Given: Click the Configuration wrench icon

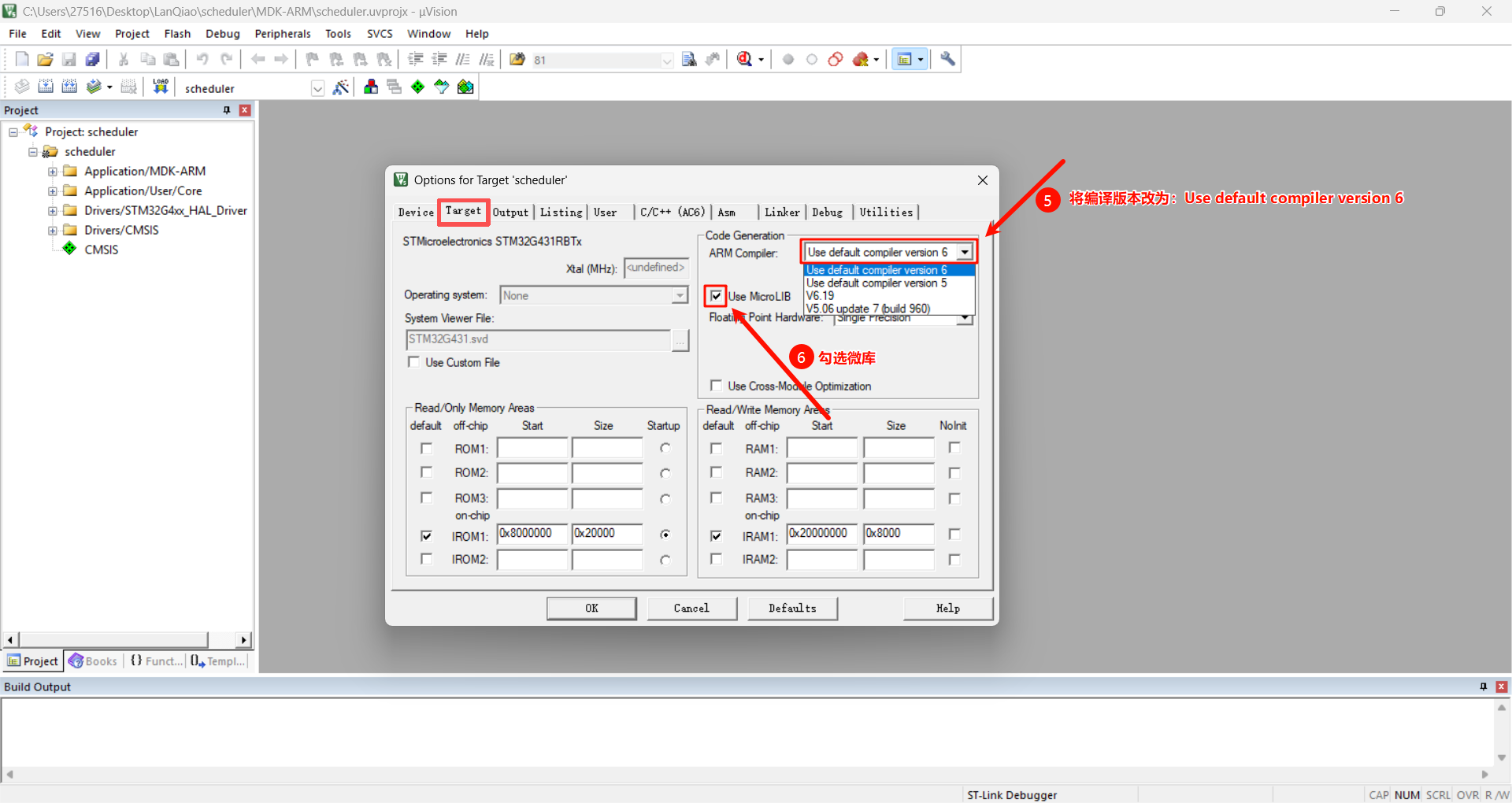Looking at the screenshot, I should click(x=947, y=60).
